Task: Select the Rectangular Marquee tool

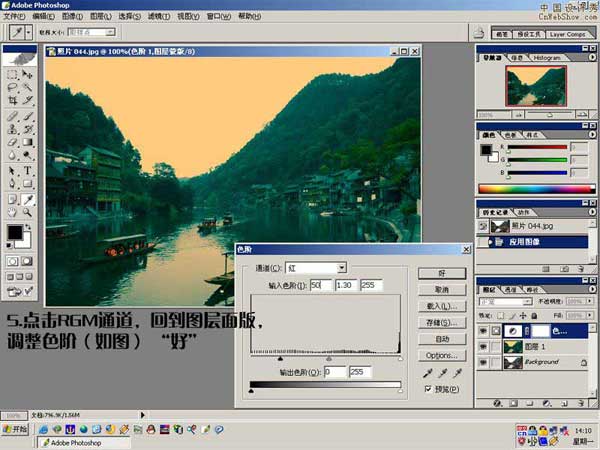Action: pos(12,74)
